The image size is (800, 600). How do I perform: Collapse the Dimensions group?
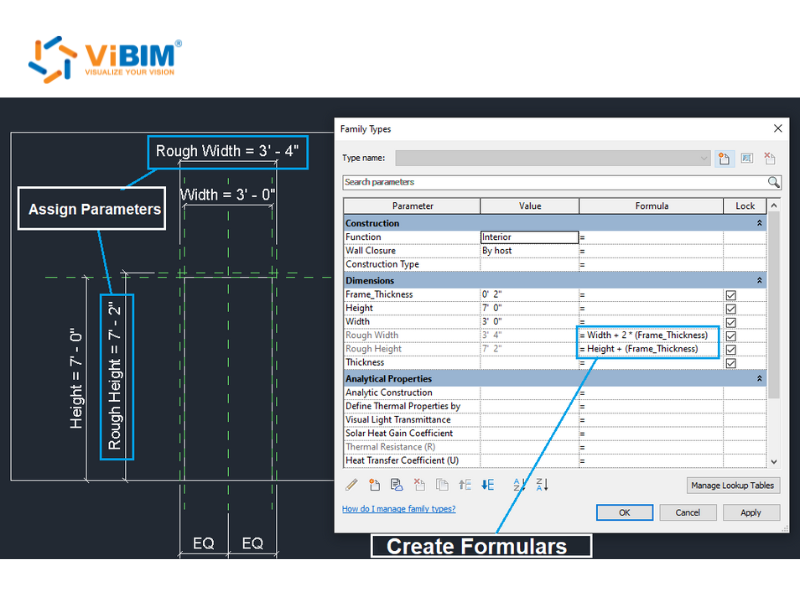click(x=759, y=281)
